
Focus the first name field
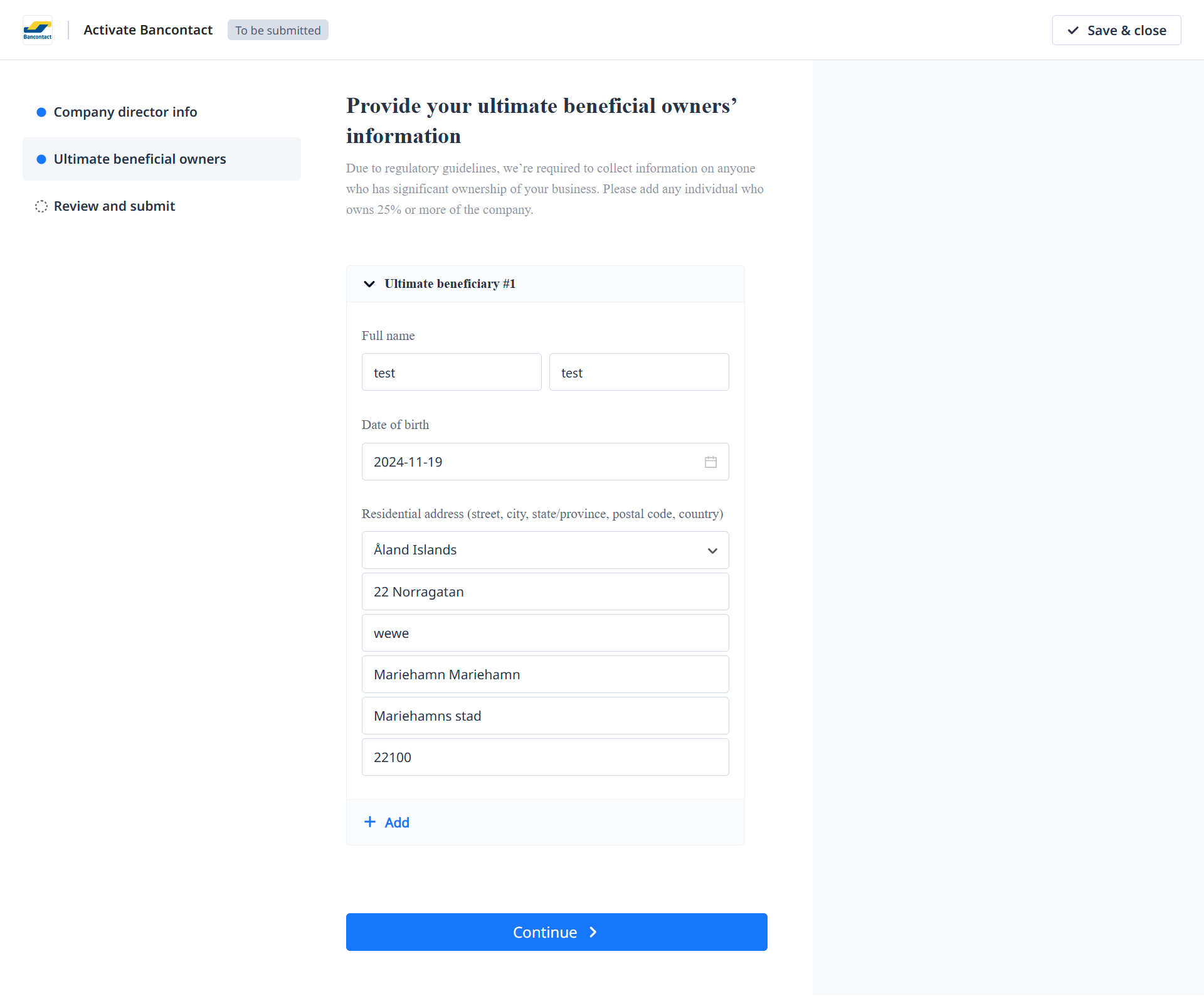point(451,373)
